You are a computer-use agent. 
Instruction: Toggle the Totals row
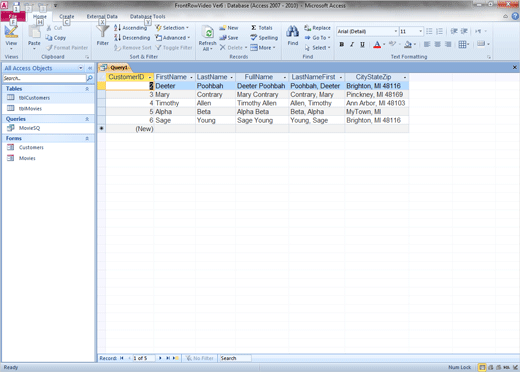click(x=262, y=28)
